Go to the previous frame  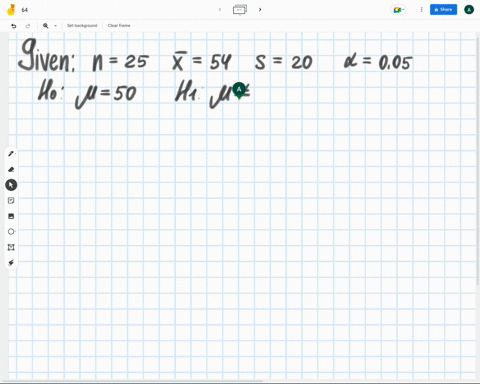pos(220,10)
